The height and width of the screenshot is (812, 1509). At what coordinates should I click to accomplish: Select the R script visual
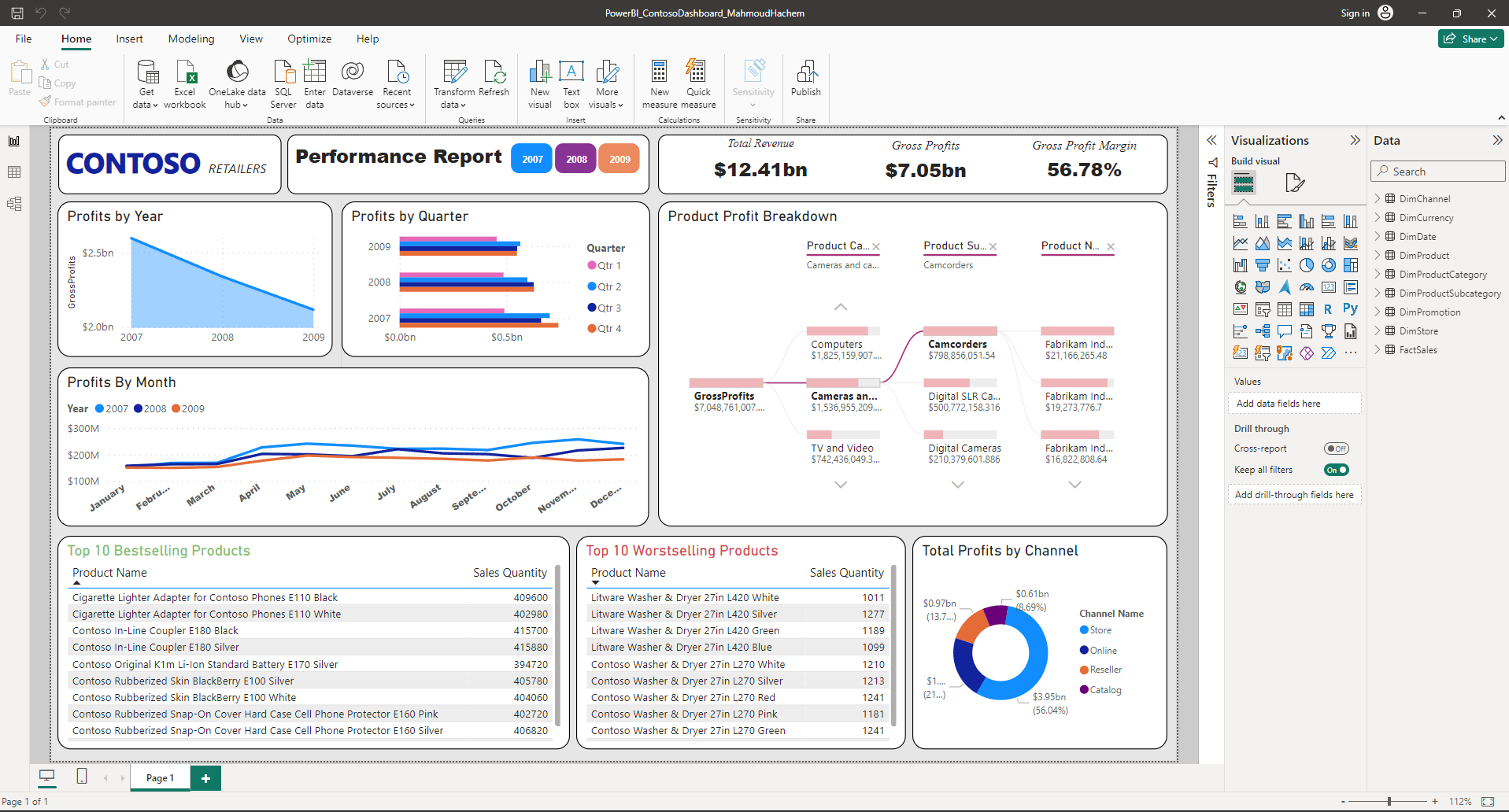(x=1329, y=309)
